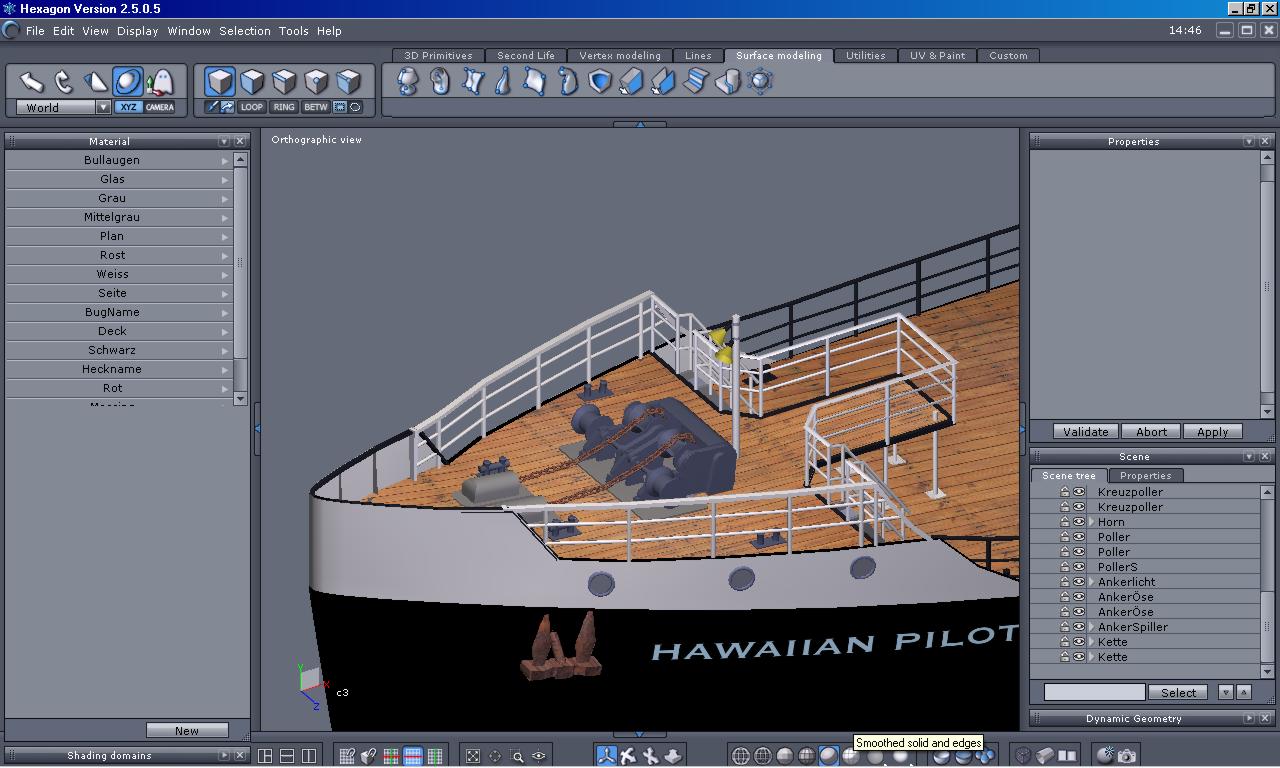Create a material with the New button
This screenshot has height=768, width=1280.
pyautogui.click(x=187, y=730)
